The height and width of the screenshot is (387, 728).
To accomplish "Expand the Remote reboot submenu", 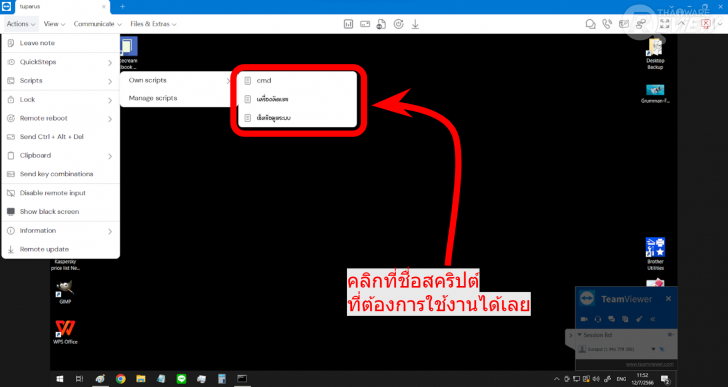I will (x=60, y=118).
